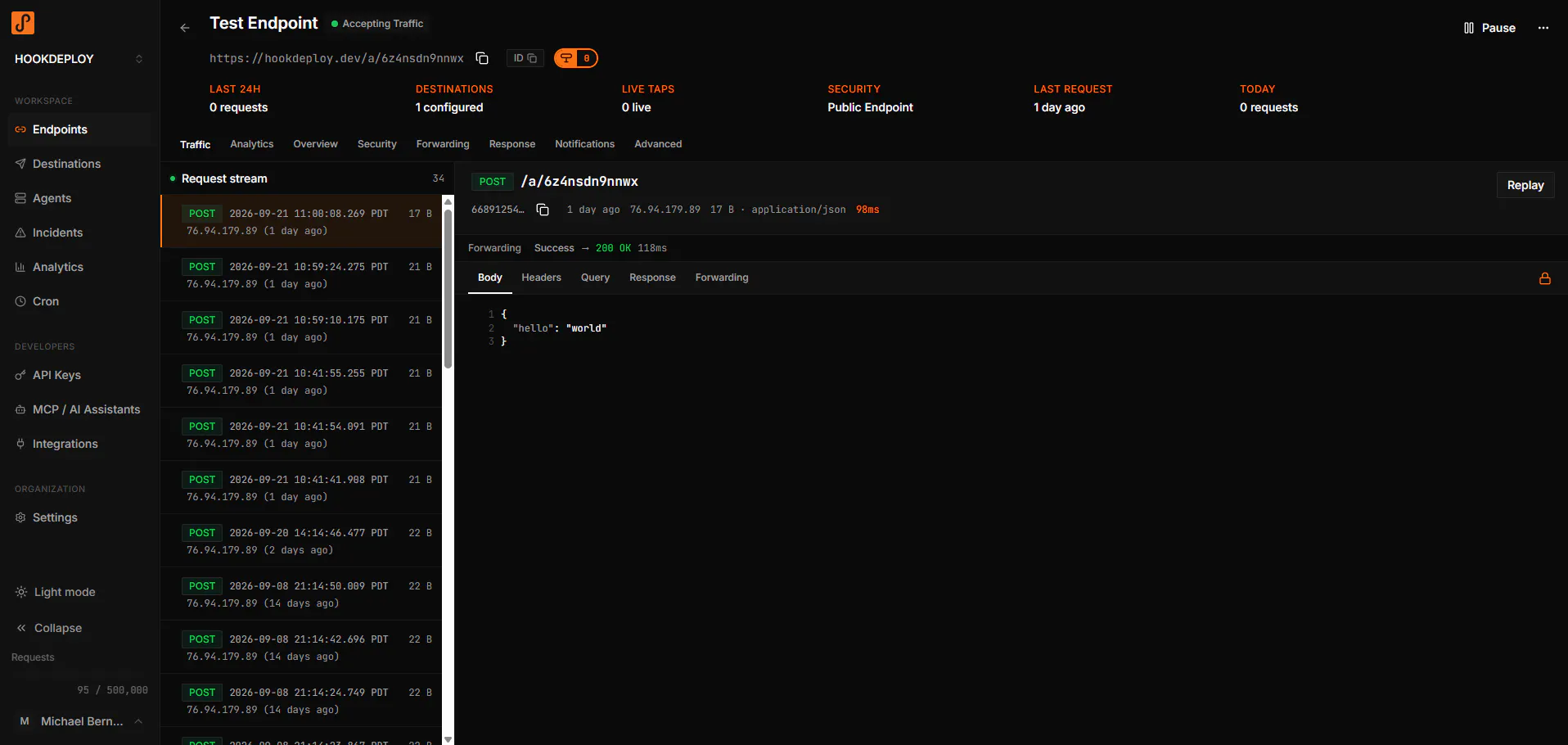Click the request path /a/6z4nsdn9nnwx
The height and width of the screenshot is (745, 1568).
click(x=579, y=182)
